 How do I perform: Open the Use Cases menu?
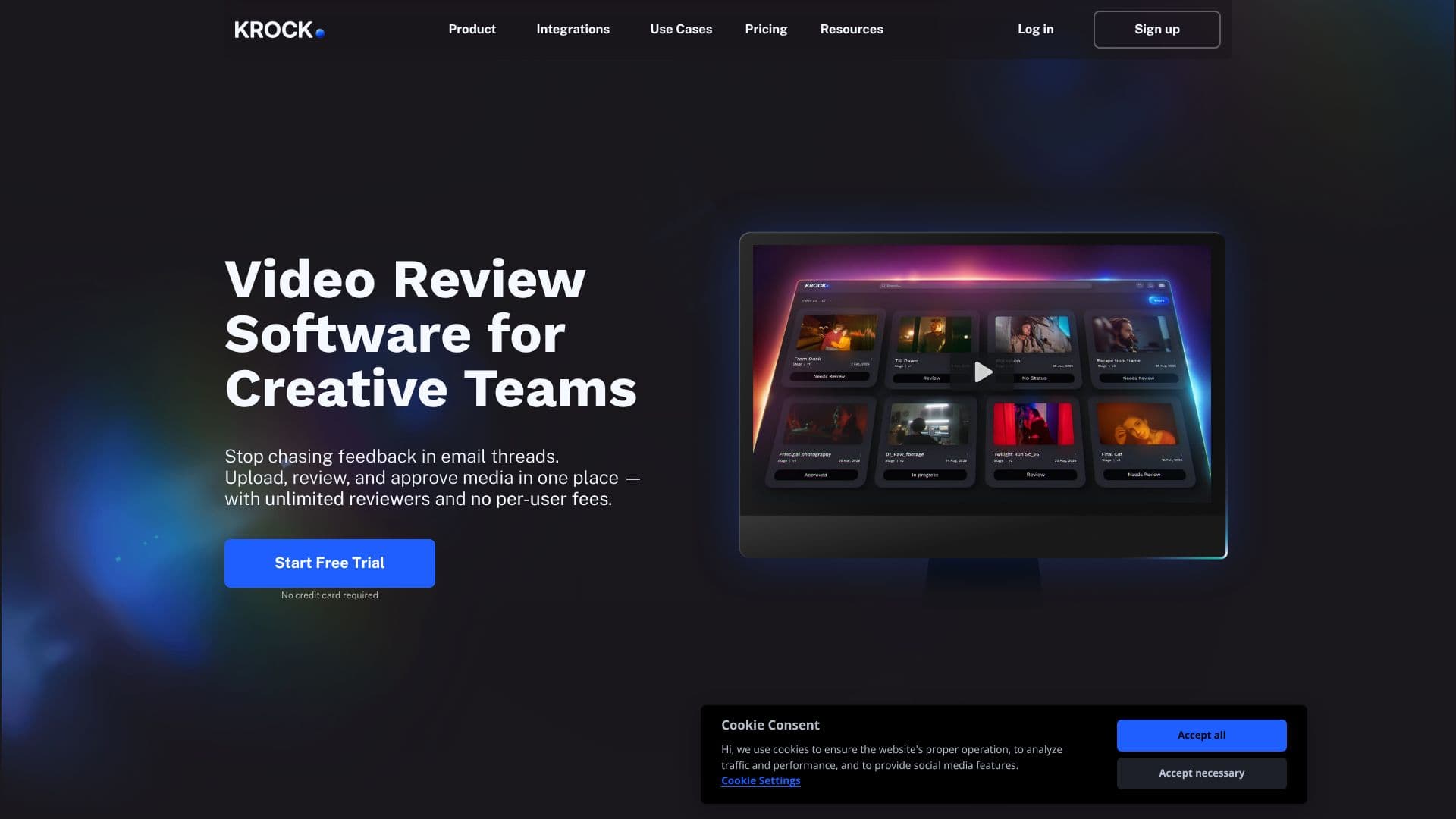coord(681,29)
